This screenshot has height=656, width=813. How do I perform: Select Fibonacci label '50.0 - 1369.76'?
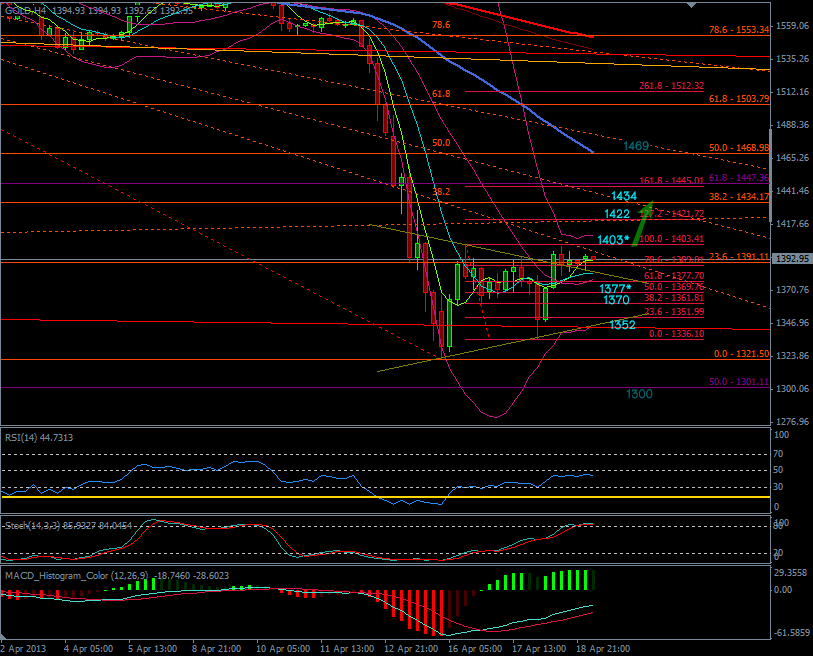pyautogui.click(x=674, y=287)
